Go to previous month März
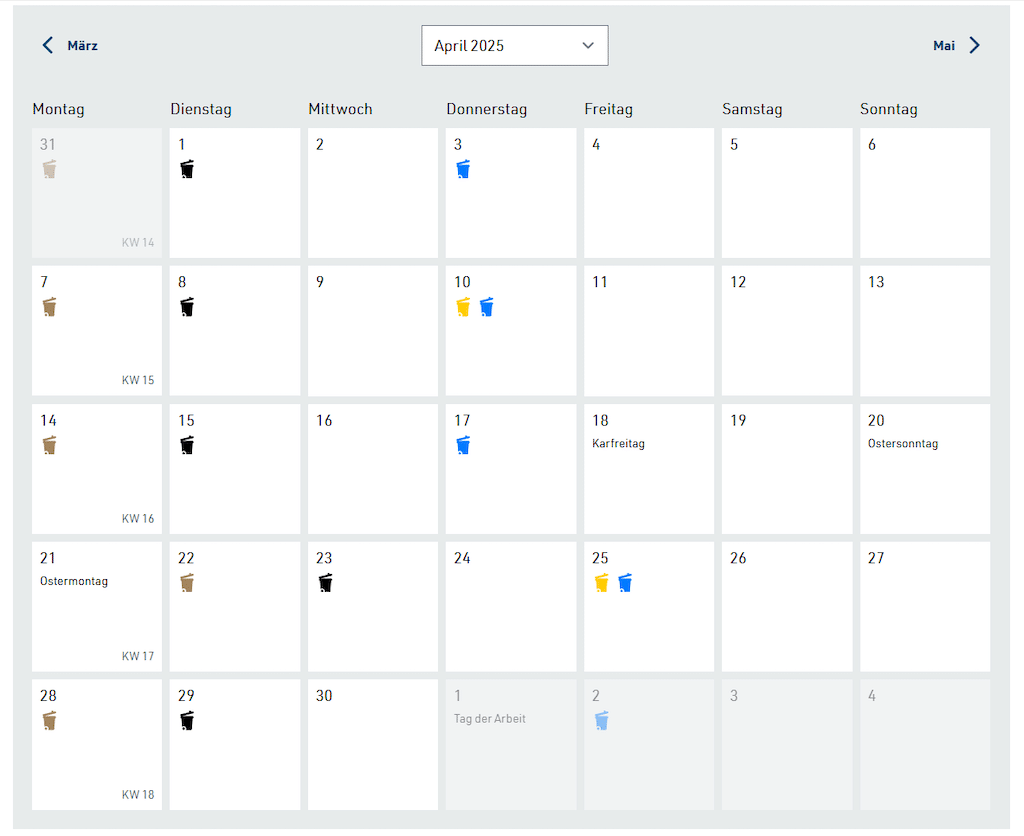The width and height of the screenshot is (1024, 836). coord(82,46)
